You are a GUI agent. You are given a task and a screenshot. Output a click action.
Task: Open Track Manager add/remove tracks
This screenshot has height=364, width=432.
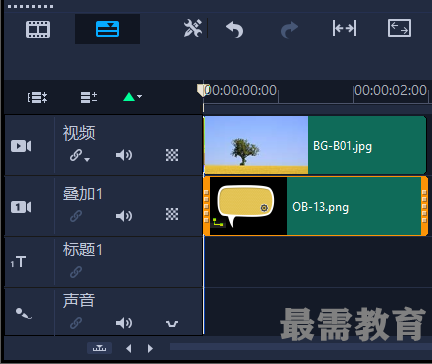pos(89,97)
